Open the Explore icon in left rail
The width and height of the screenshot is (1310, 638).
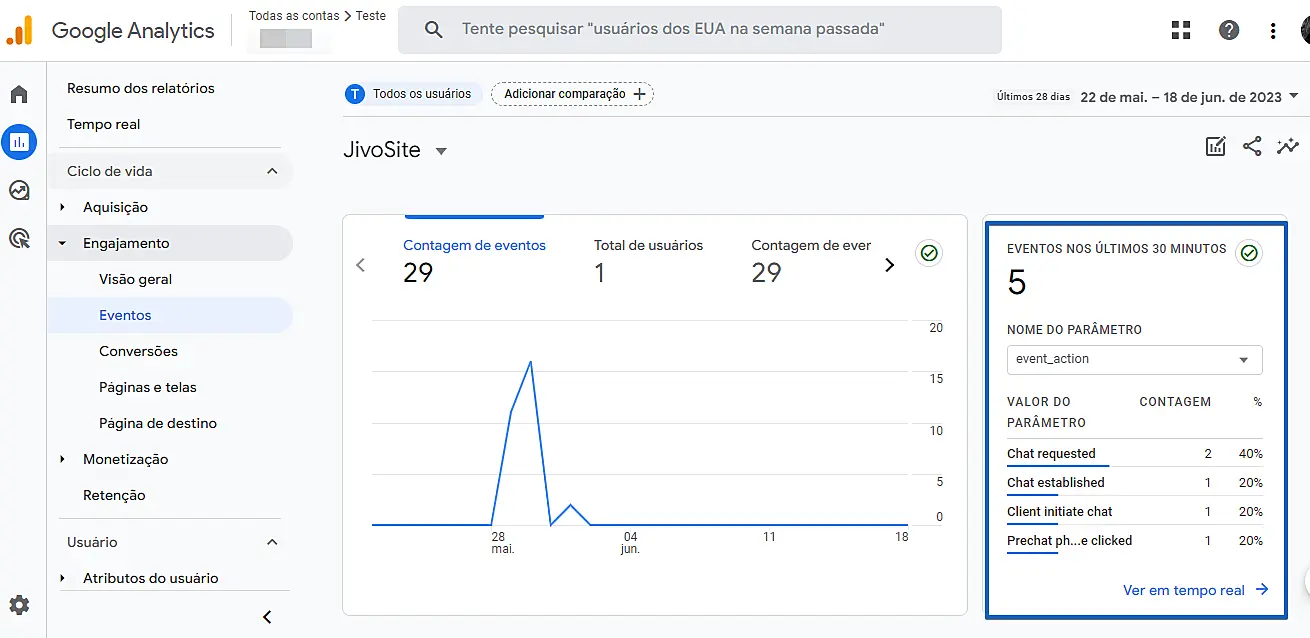point(19,190)
